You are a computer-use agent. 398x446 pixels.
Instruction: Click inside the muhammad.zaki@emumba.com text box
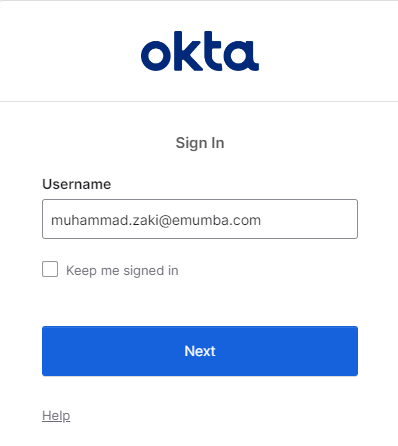pyautogui.click(x=200, y=219)
